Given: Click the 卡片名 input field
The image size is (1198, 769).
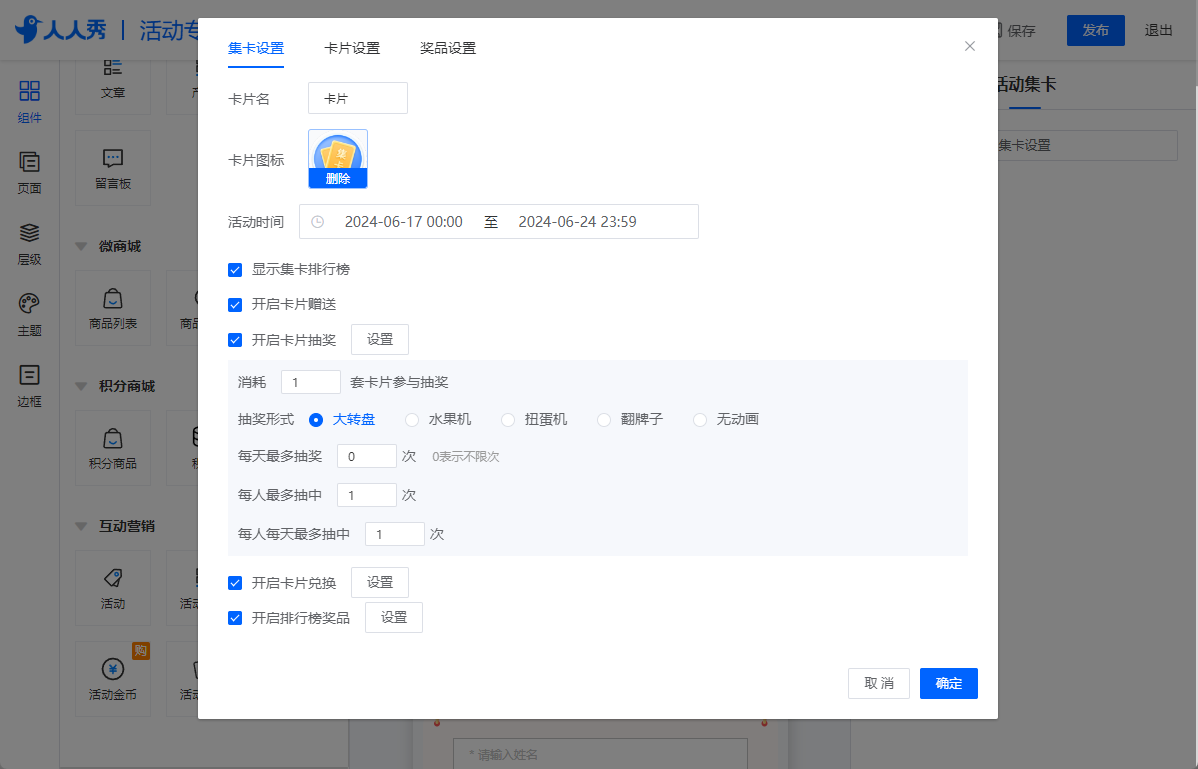Looking at the screenshot, I should coord(358,99).
